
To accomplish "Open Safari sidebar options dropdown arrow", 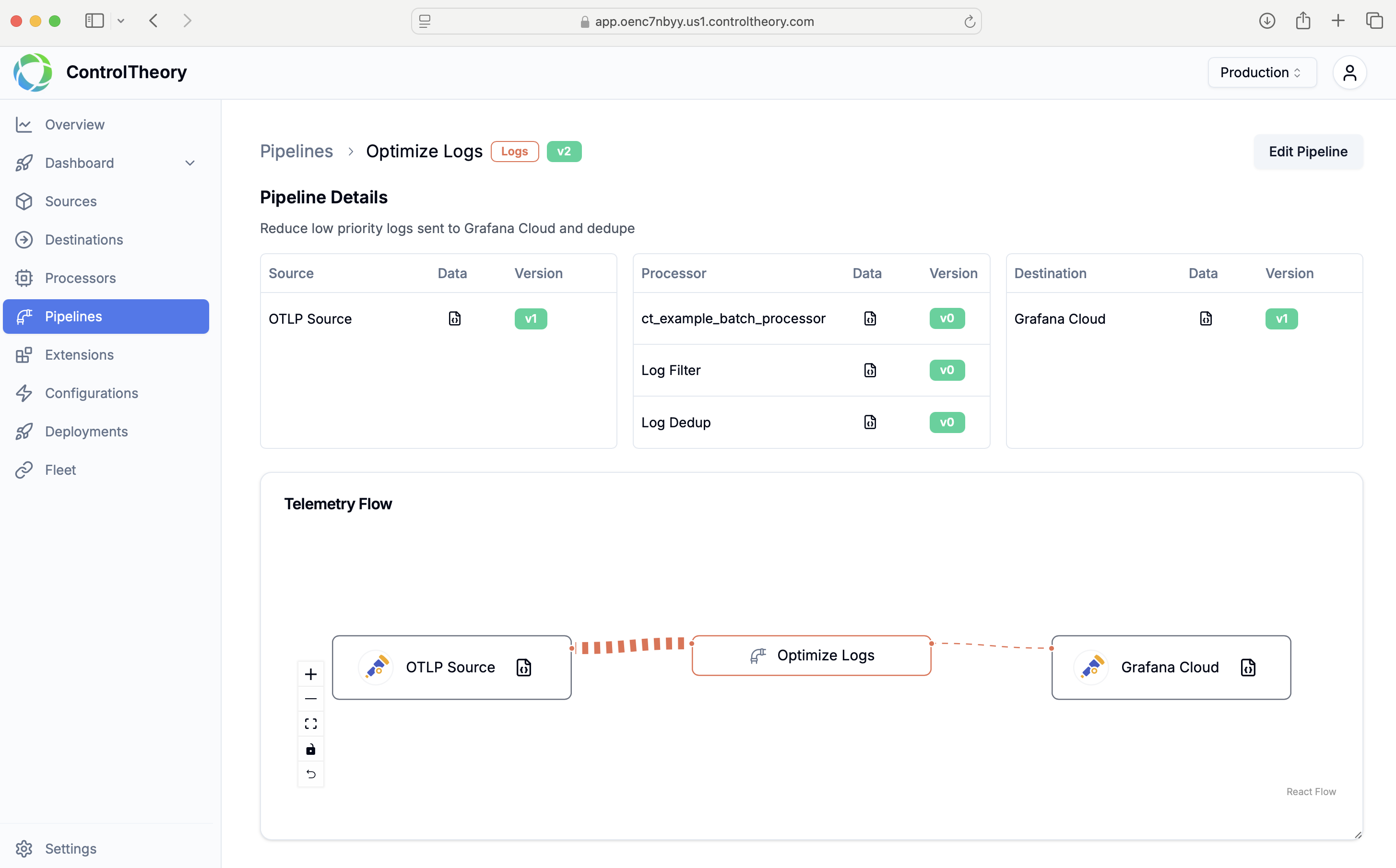I will [x=120, y=21].
